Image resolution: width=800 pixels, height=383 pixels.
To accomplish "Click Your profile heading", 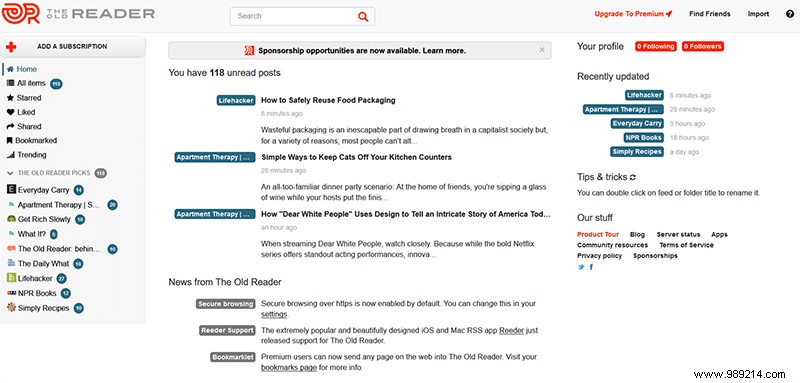I will tap(600, 46).
